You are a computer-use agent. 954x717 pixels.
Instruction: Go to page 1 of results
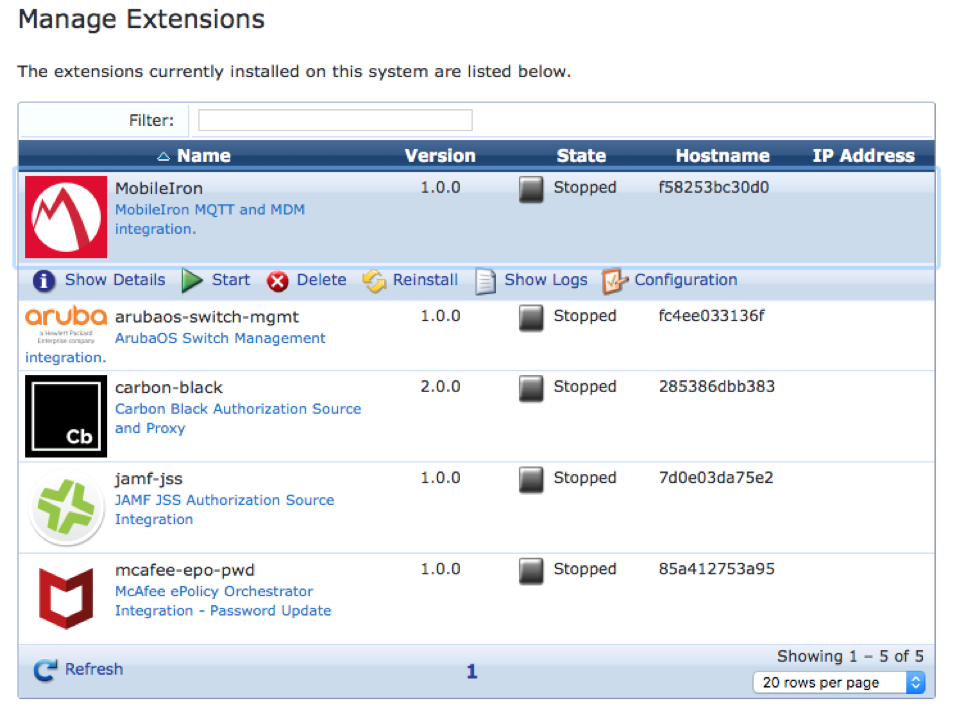point(472,672)
